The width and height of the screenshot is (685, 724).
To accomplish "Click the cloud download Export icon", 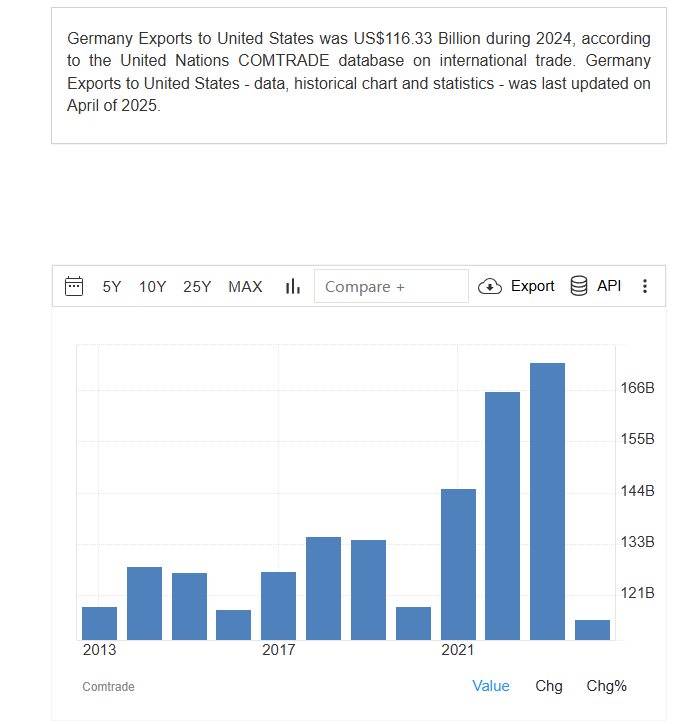I will point(490,286).
